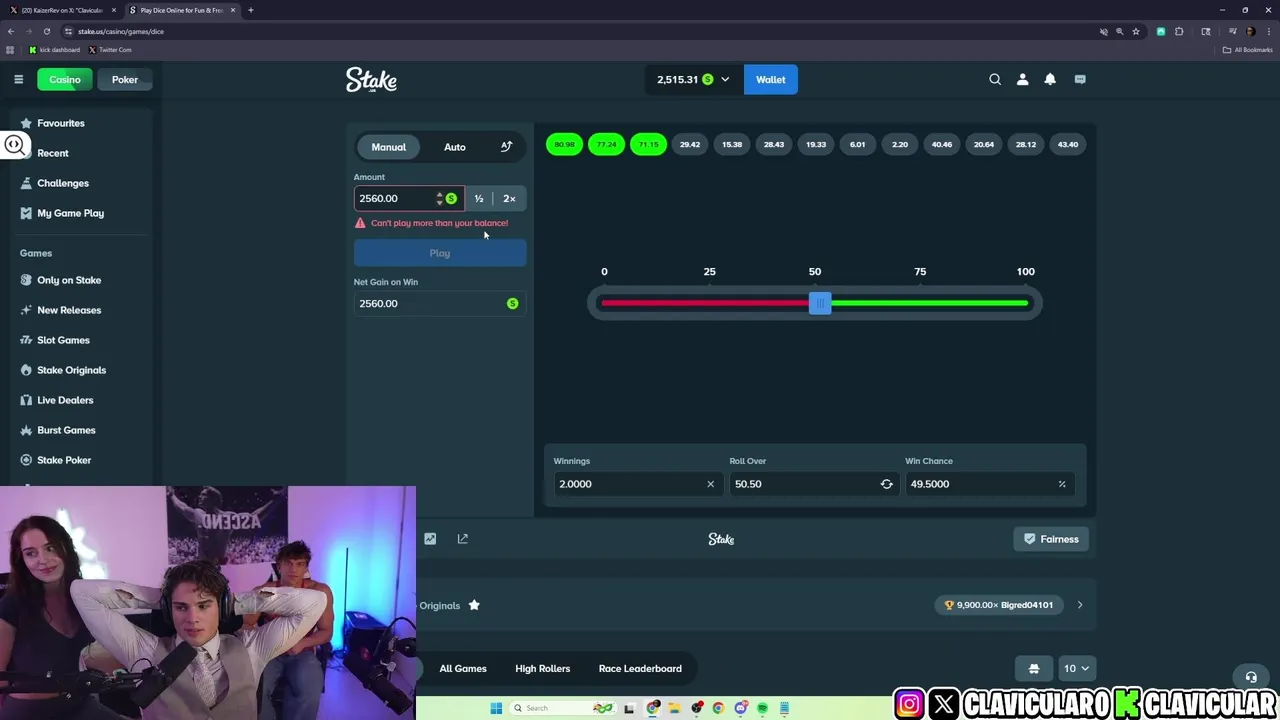1280x720 pixels.
Task: Halve the amount with ½ button
Action: 479,198
